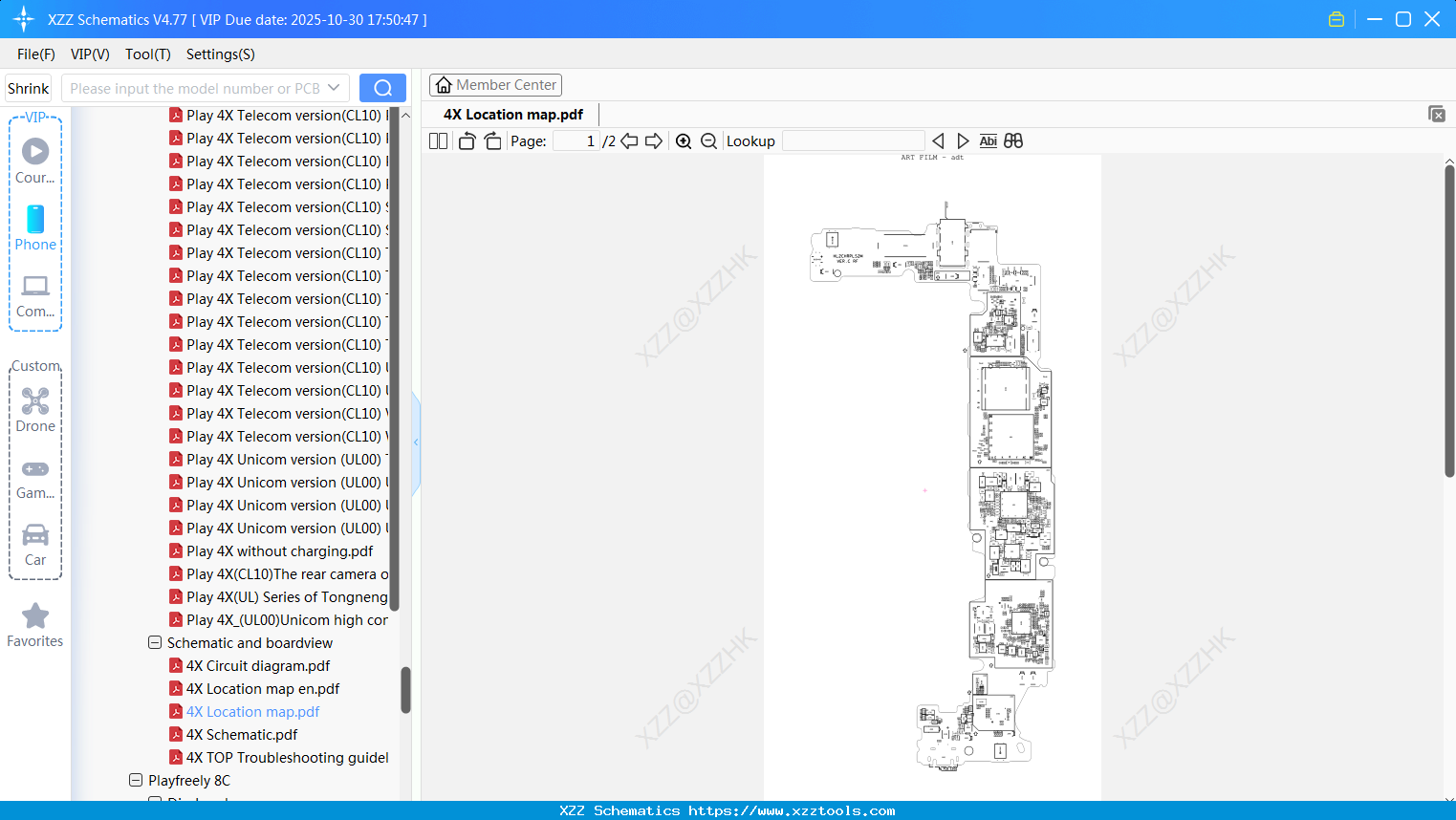The height and width of the screenshot is (820, 1456).
Task: Collapse the Schematic and boardview folder
Action: click(155, 643)
